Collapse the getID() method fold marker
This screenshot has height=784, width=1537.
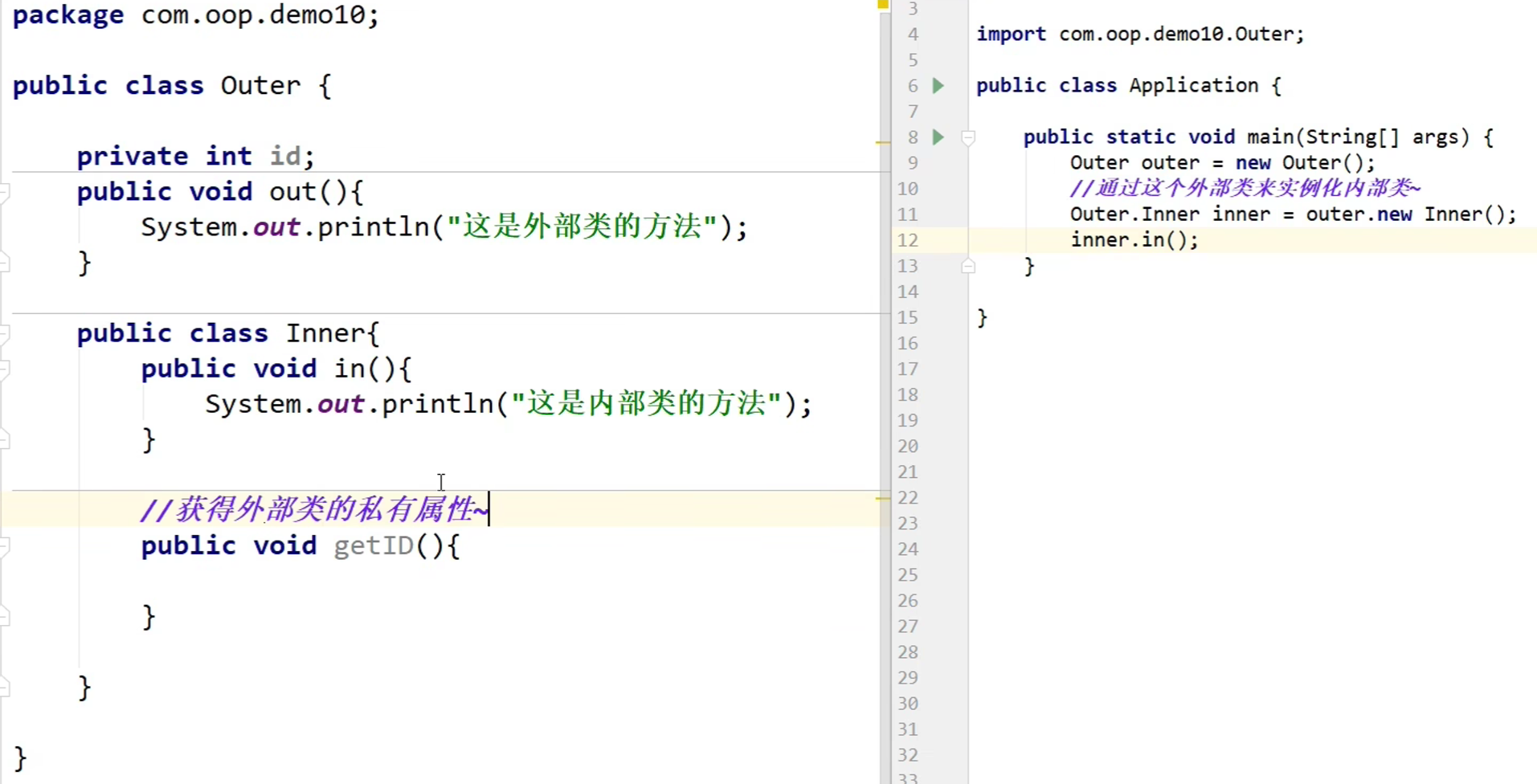coord(4,546)
